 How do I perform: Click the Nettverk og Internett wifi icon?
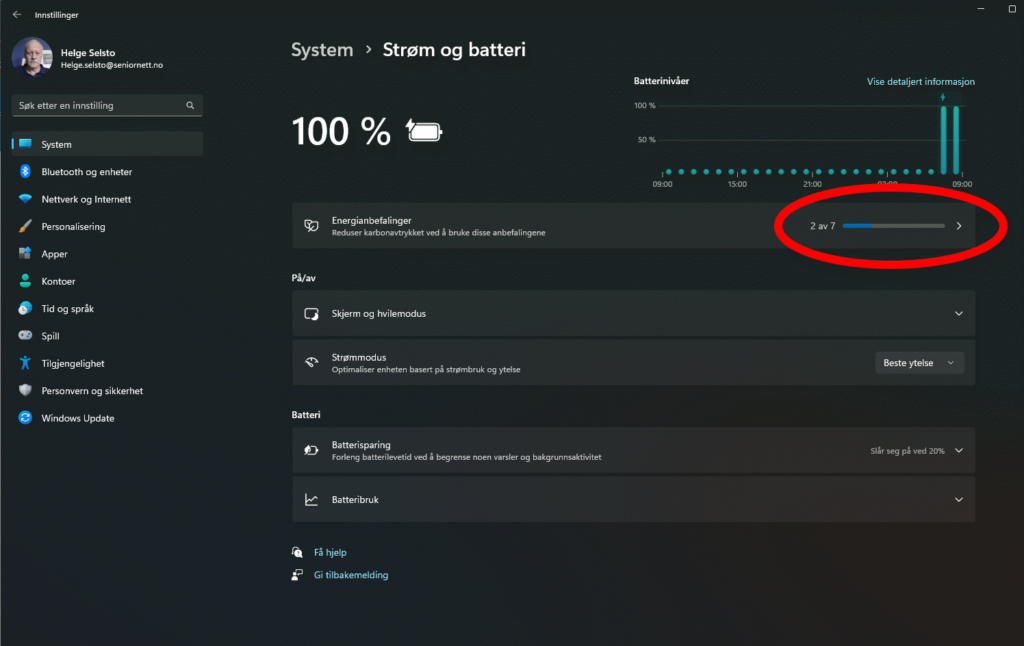click(x=25, y=199)
